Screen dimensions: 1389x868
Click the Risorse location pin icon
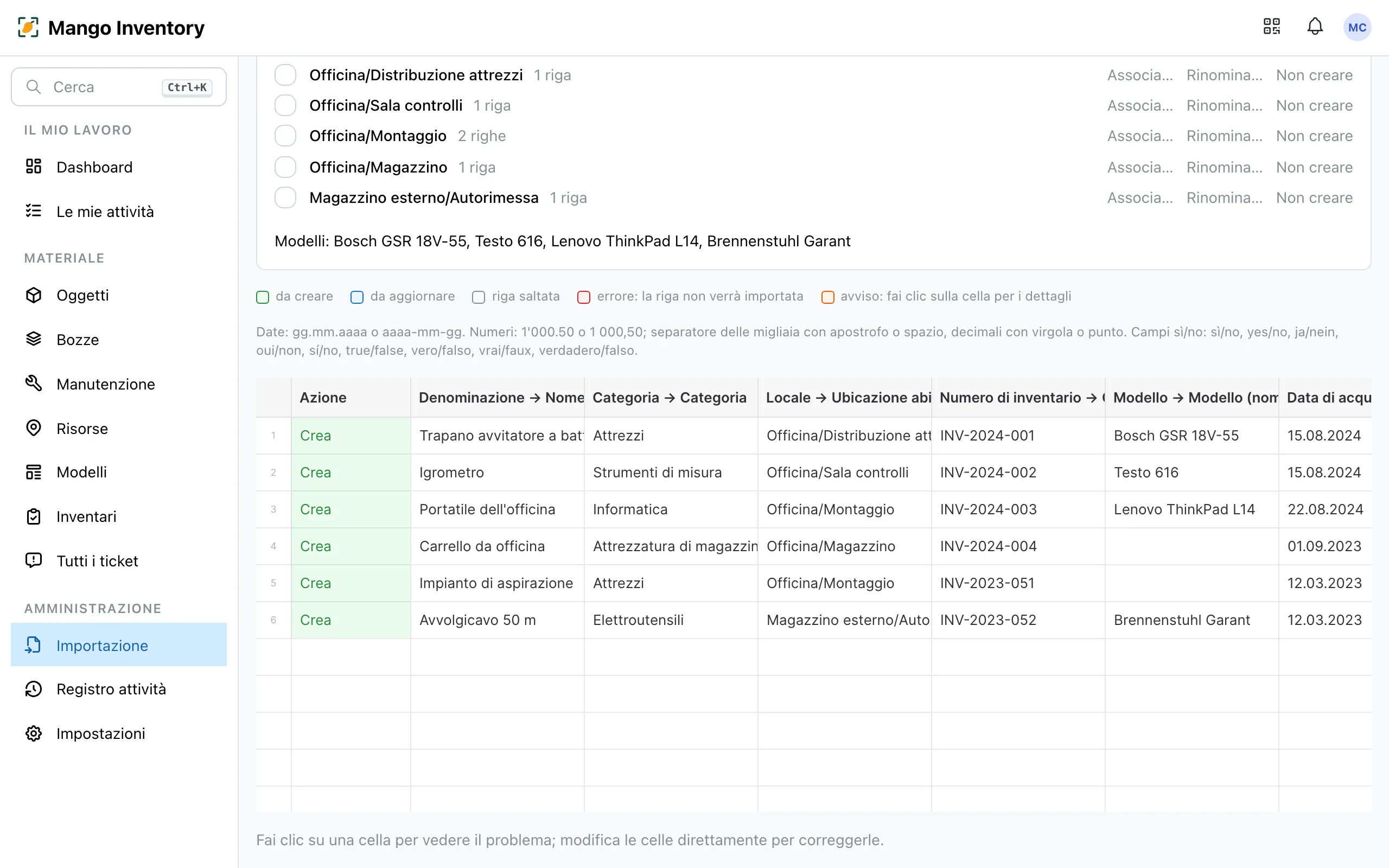point(34,428)
